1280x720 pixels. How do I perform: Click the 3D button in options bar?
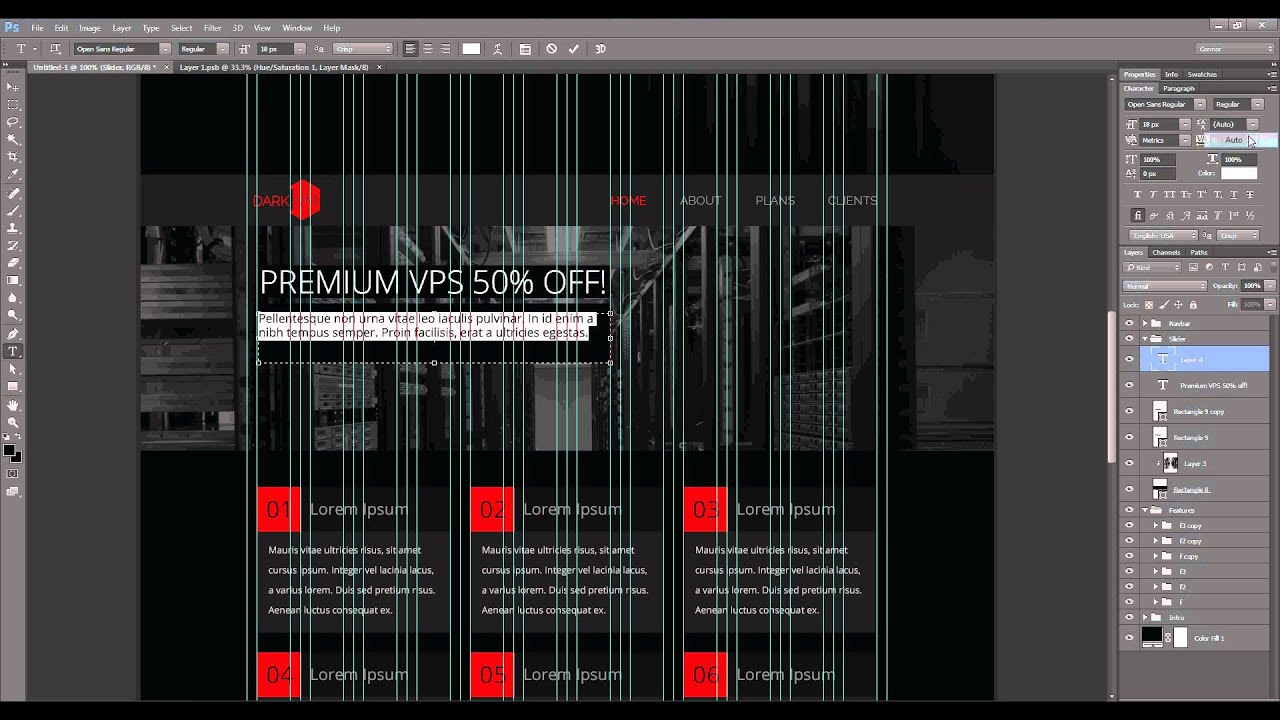pyautogui.click(x=600, y=48)
